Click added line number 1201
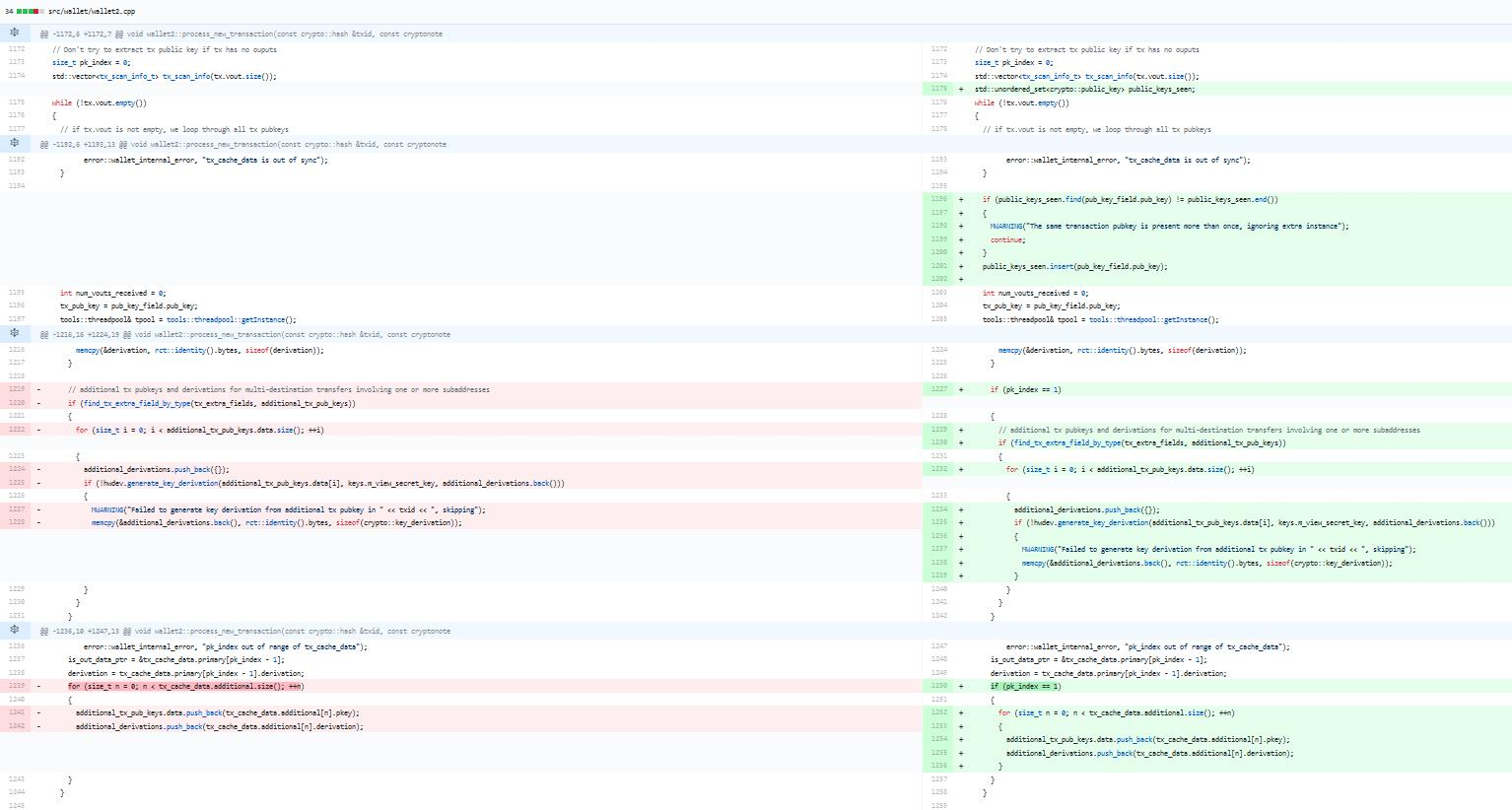Image resolution: width=1512 pixels, height=810 pixels. (x=938, y=266)
